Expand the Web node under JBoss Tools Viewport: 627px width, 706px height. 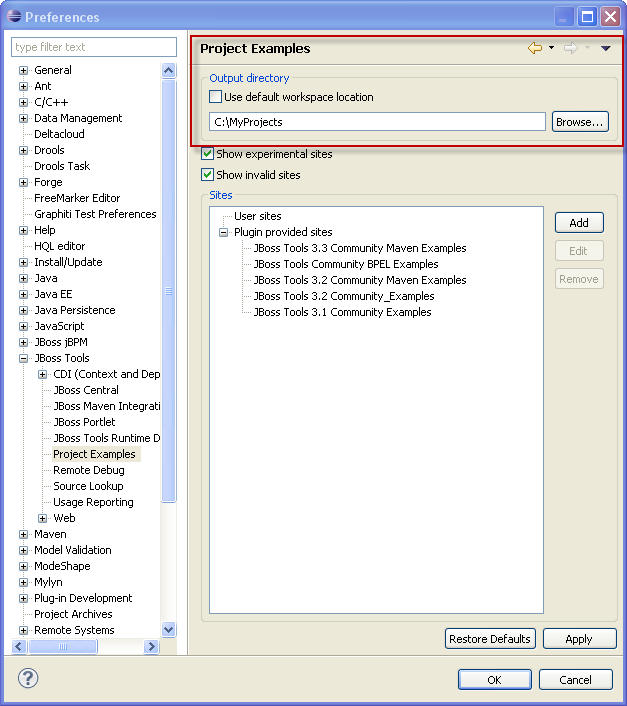tap(42, 518)
